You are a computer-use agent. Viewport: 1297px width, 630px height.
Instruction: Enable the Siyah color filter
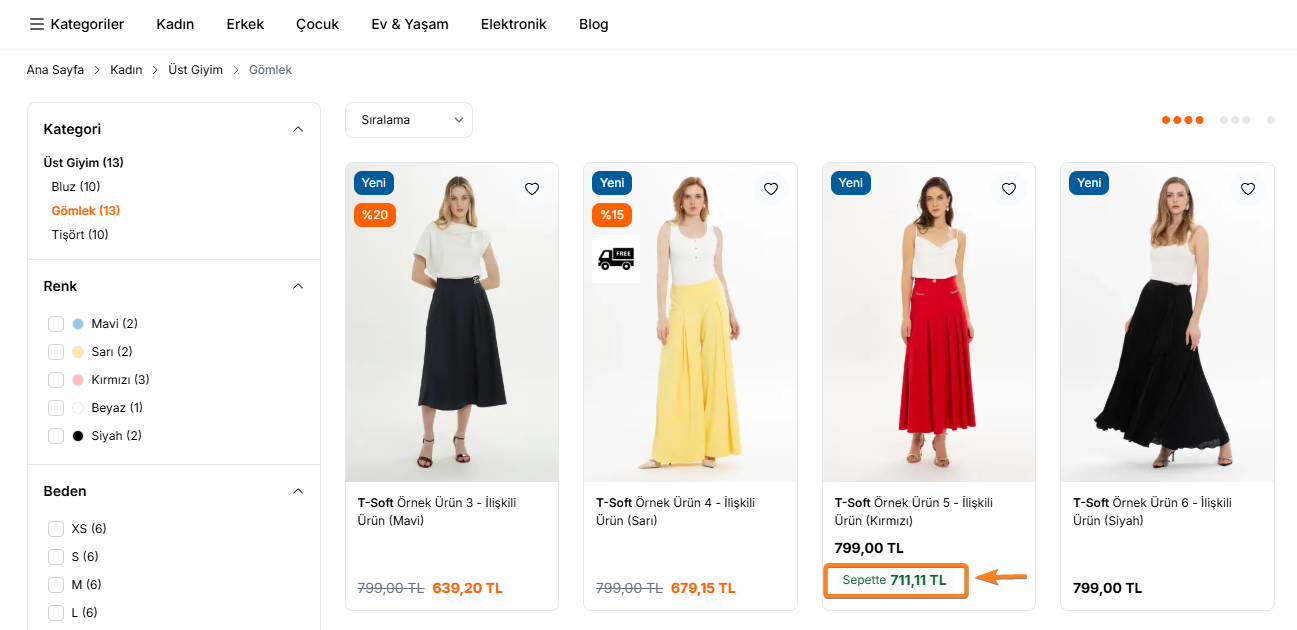tap(56, 436)
